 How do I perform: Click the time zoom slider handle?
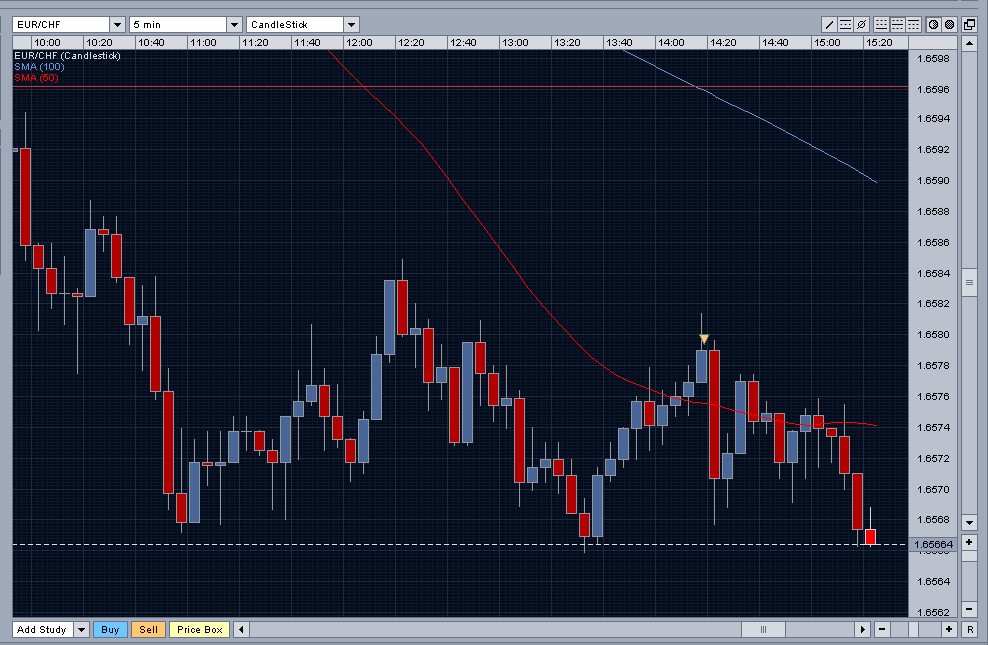click(914, 629)
